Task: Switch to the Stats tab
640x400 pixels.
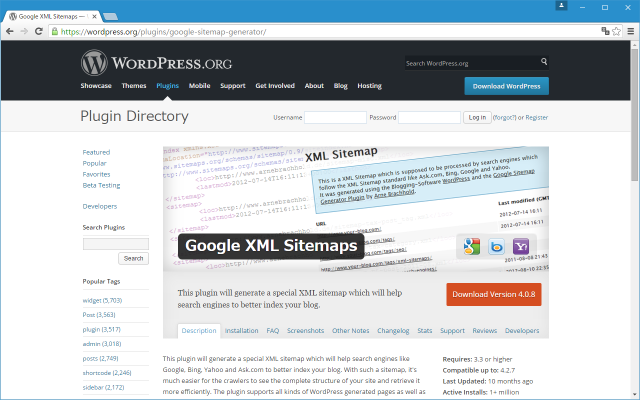Action: click(424, 331)
